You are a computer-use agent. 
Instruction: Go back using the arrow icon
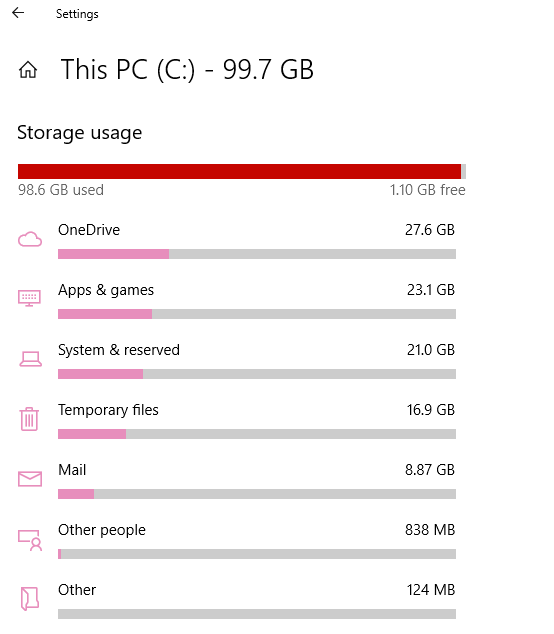coord(18,13)
